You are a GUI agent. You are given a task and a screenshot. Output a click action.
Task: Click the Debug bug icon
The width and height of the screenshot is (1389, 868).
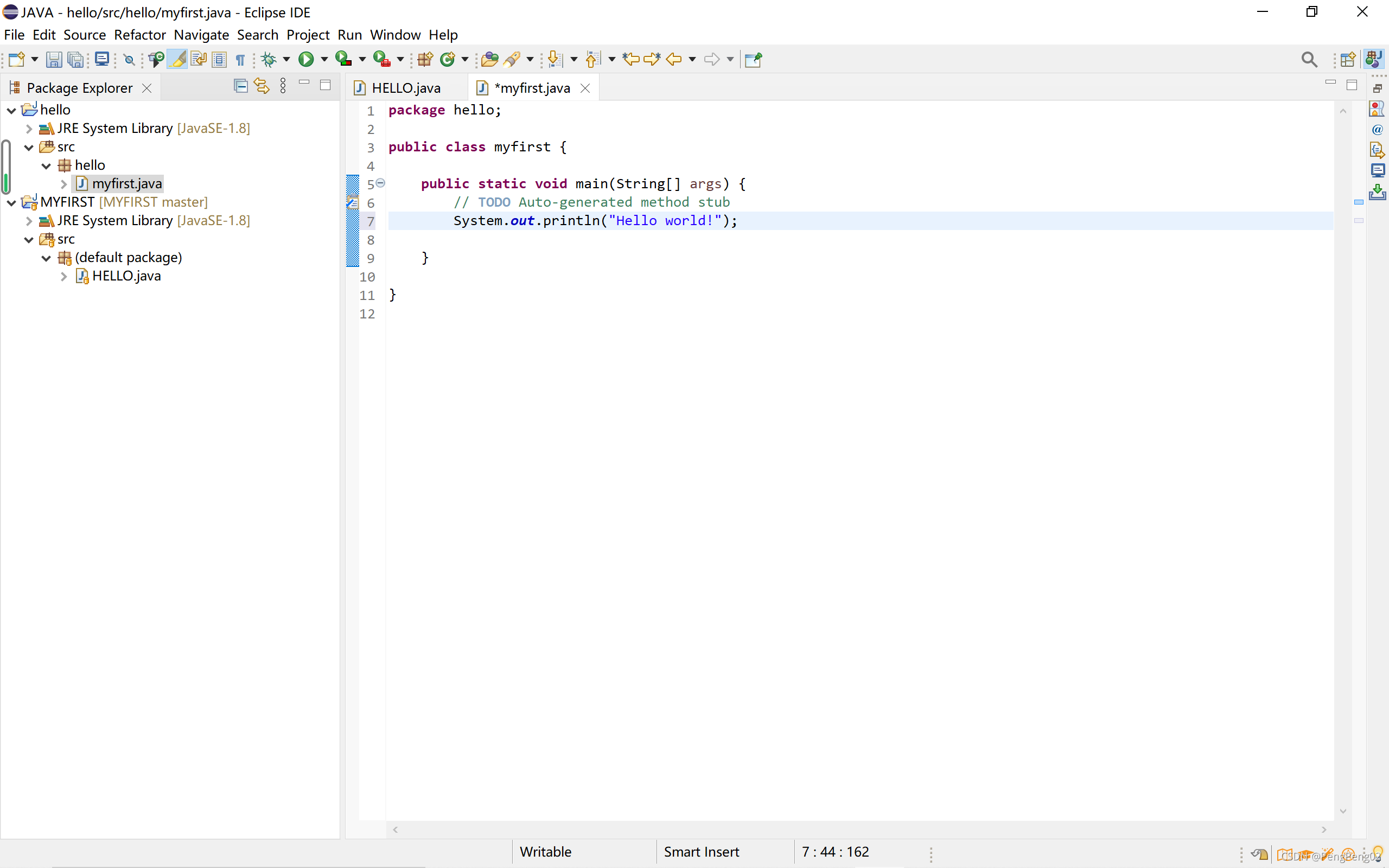point(269,59)
